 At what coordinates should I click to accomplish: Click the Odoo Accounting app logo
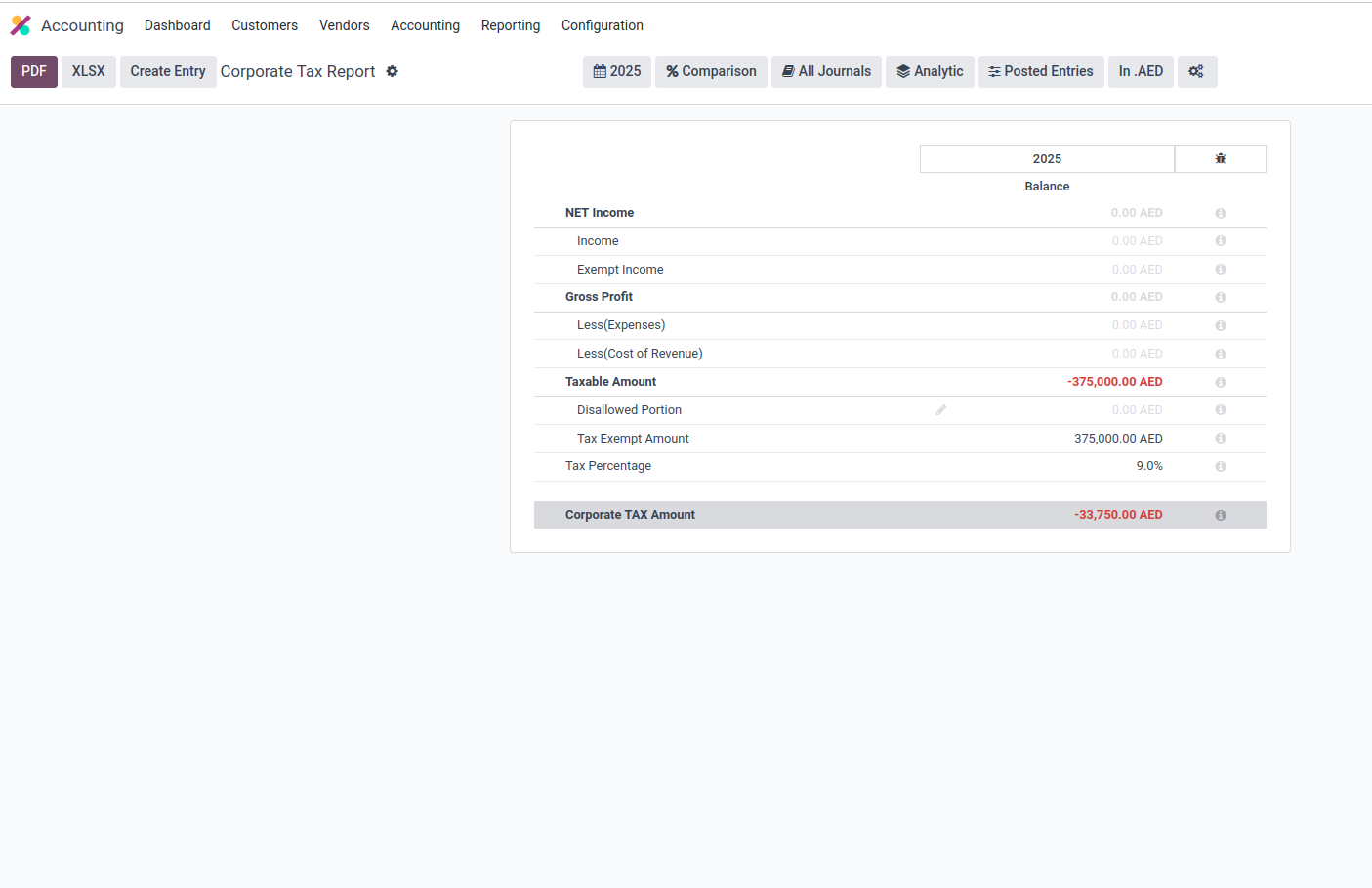click(21, 25)
